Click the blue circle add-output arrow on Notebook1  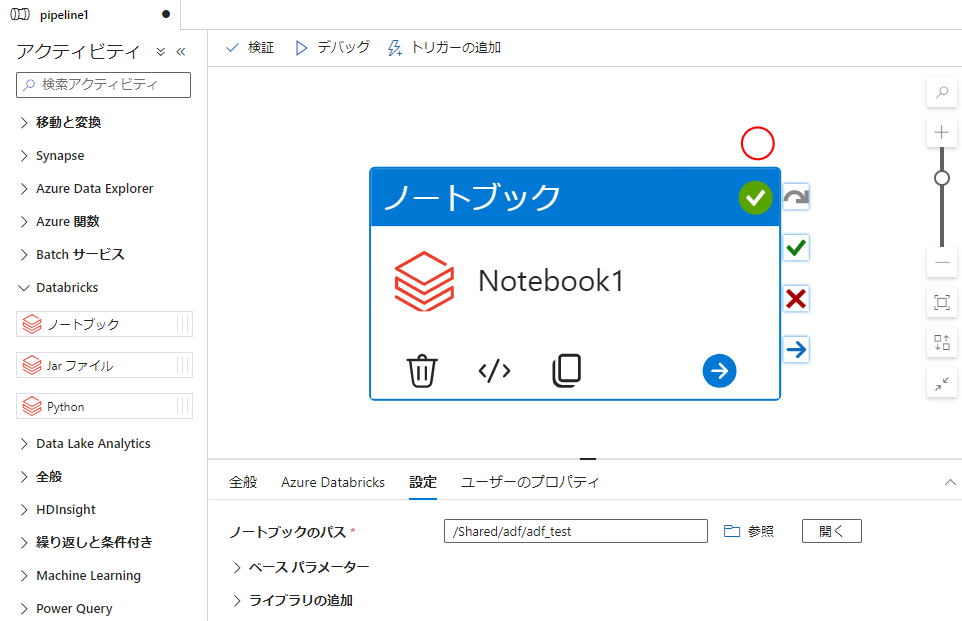click(x=719, y=371)
